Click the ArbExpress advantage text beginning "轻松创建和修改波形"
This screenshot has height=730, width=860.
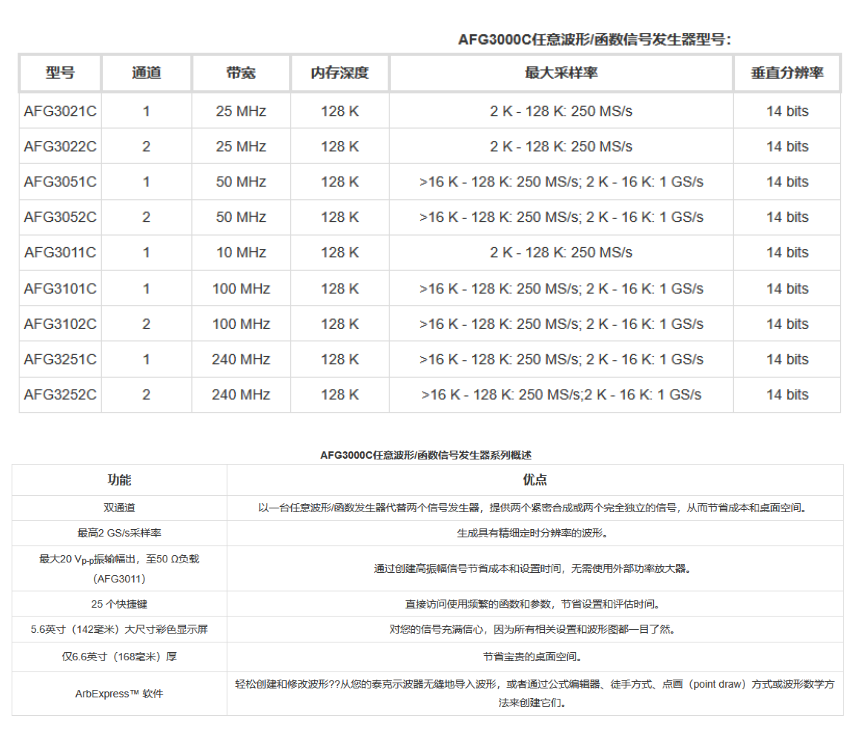535,693
